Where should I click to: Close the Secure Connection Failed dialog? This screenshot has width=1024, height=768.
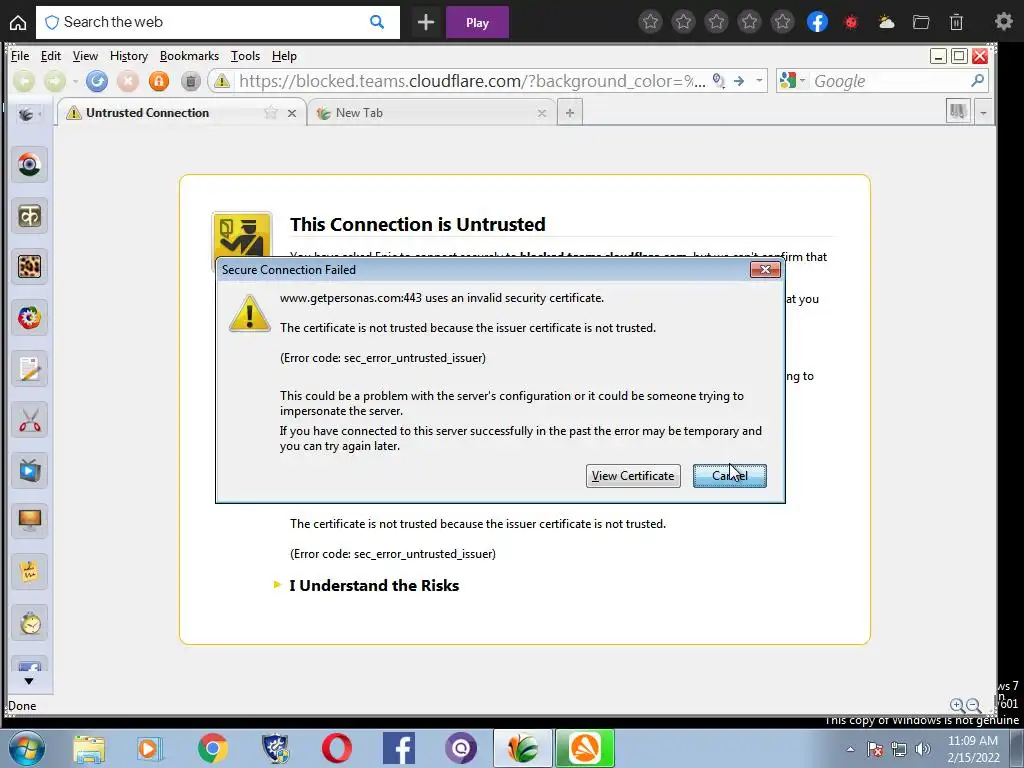765,270
